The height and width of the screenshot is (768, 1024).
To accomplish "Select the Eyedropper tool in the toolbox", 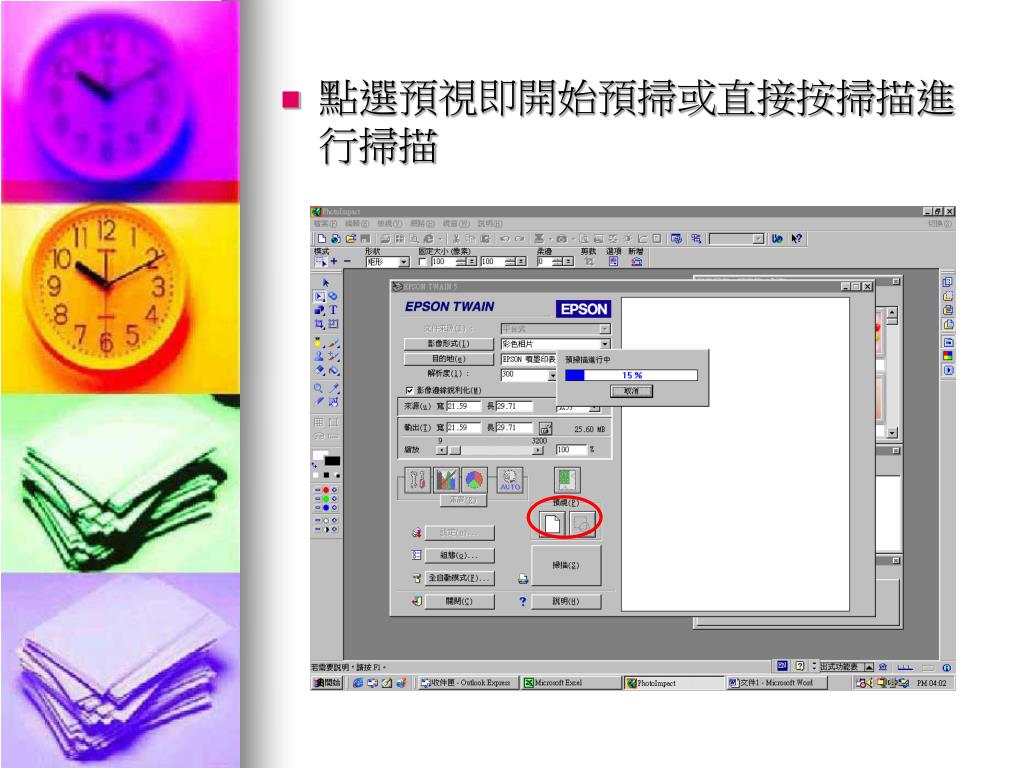I will (x=333, y=389).
